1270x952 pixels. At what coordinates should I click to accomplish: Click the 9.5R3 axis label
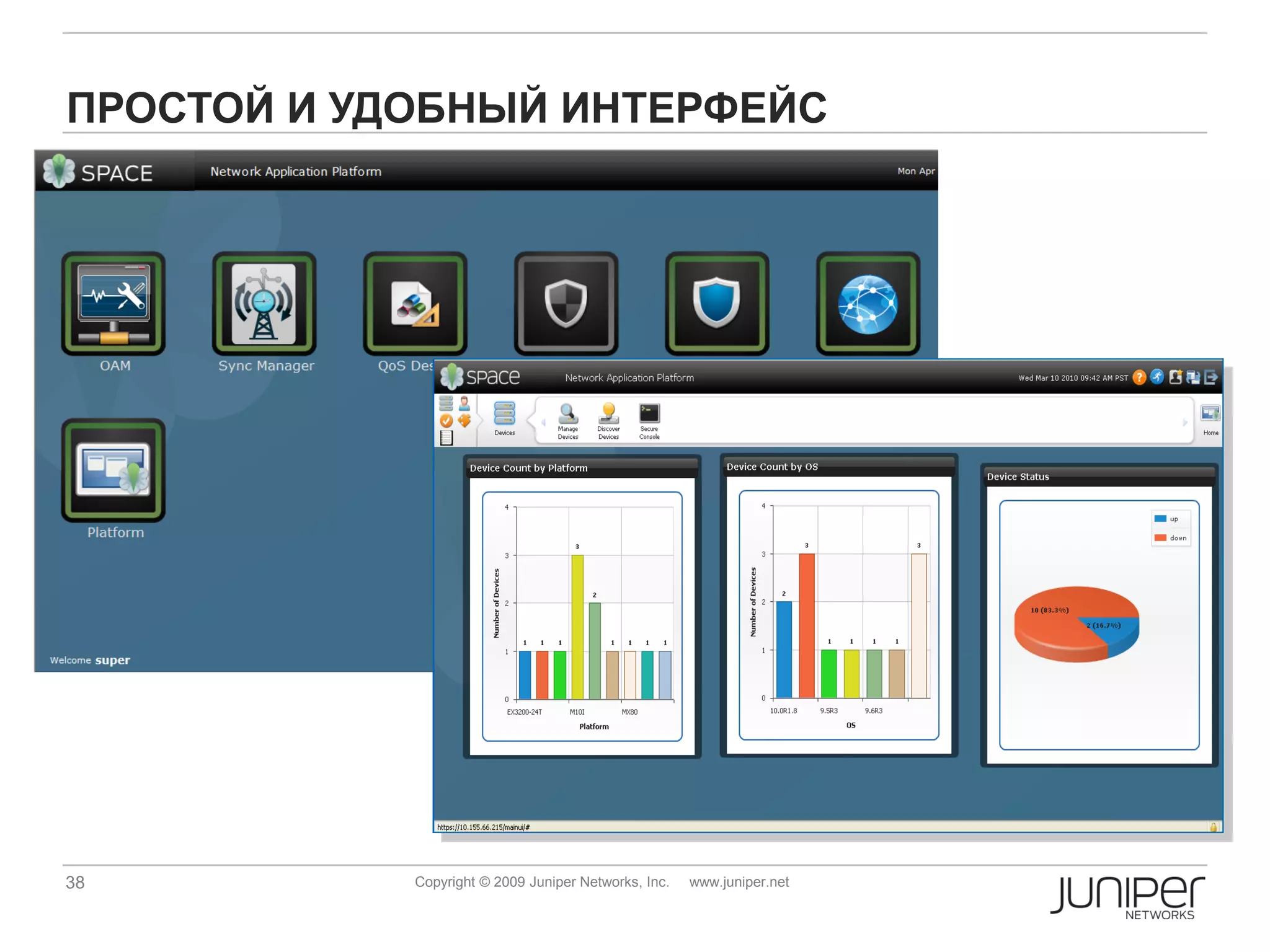[828, 711]
